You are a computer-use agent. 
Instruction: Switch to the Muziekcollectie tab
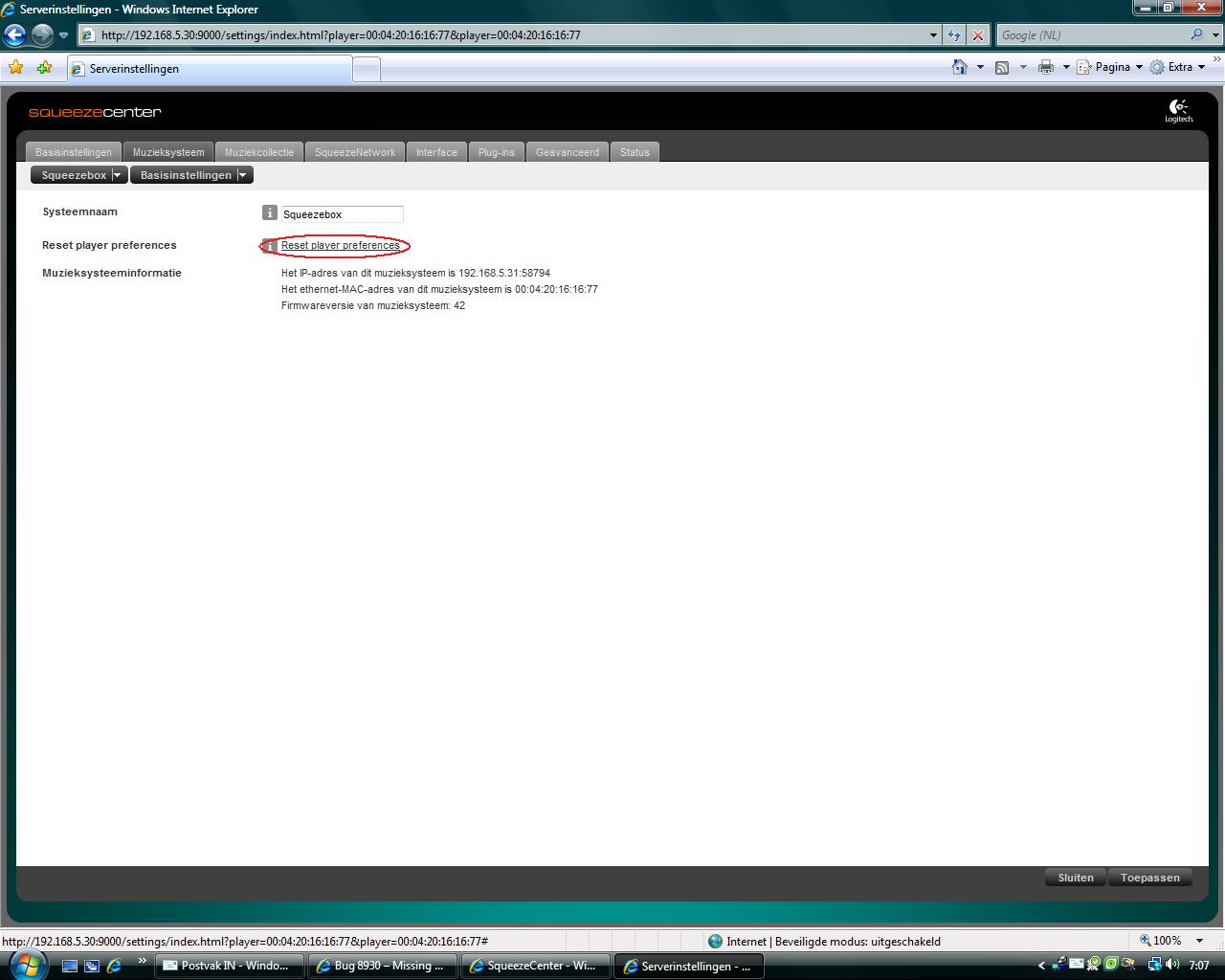click(259, 152)
